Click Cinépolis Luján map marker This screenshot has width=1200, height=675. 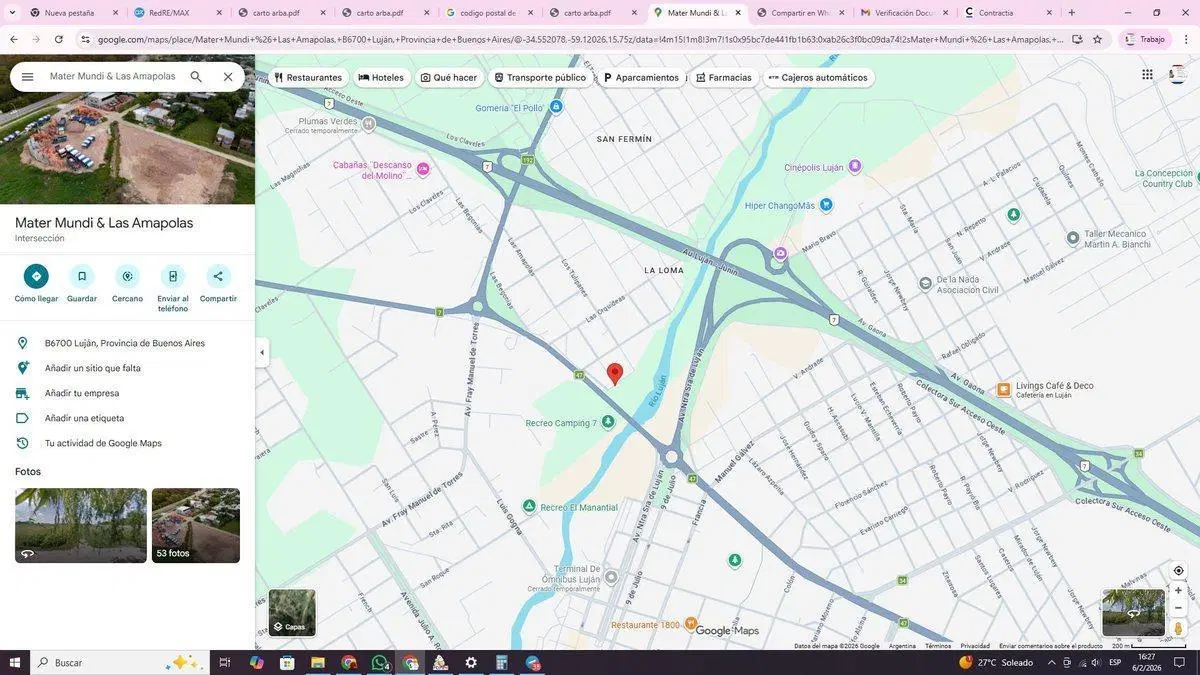point(854,168)
